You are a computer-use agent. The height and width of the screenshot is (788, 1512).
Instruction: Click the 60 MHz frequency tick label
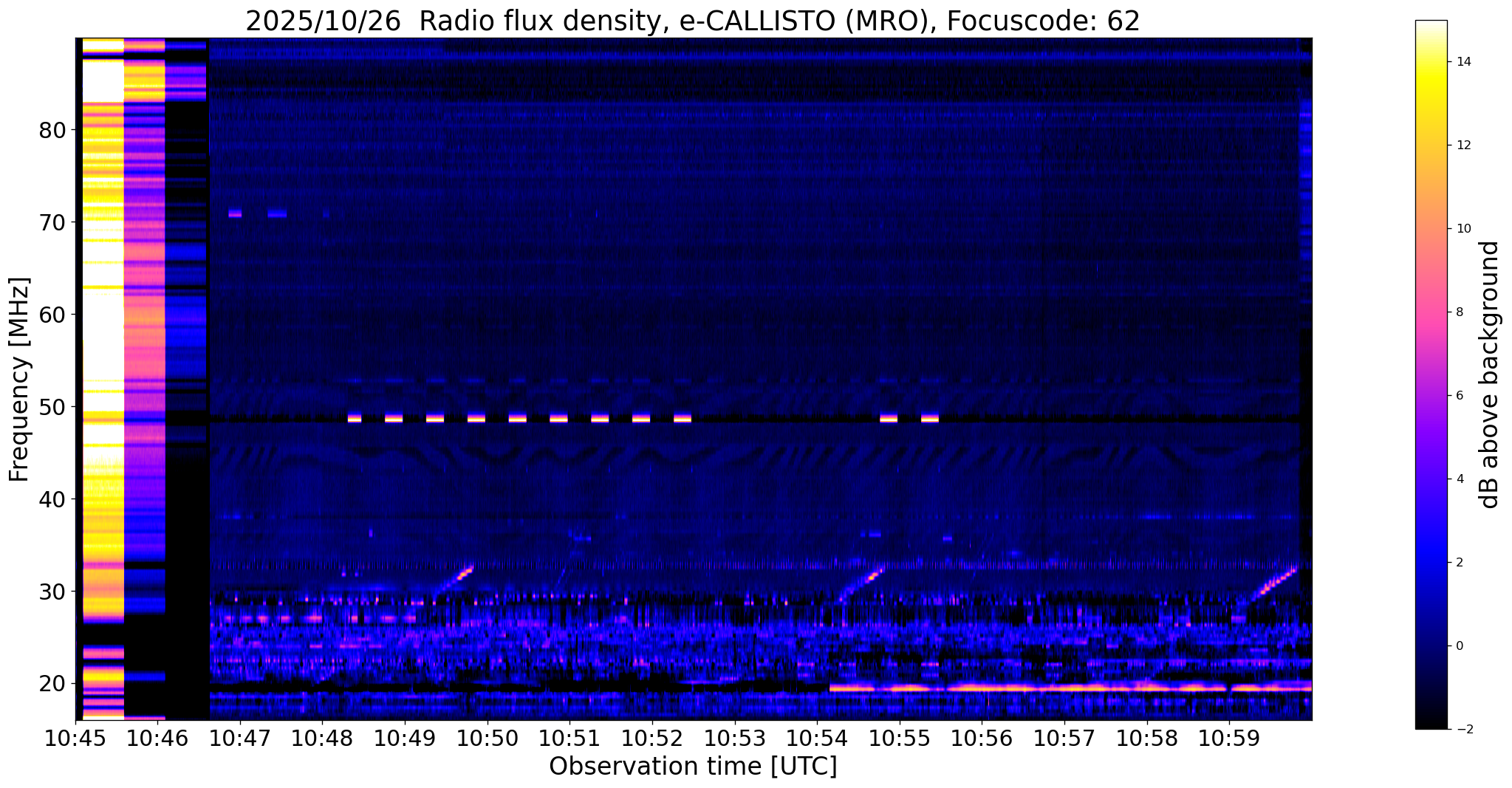52,315
